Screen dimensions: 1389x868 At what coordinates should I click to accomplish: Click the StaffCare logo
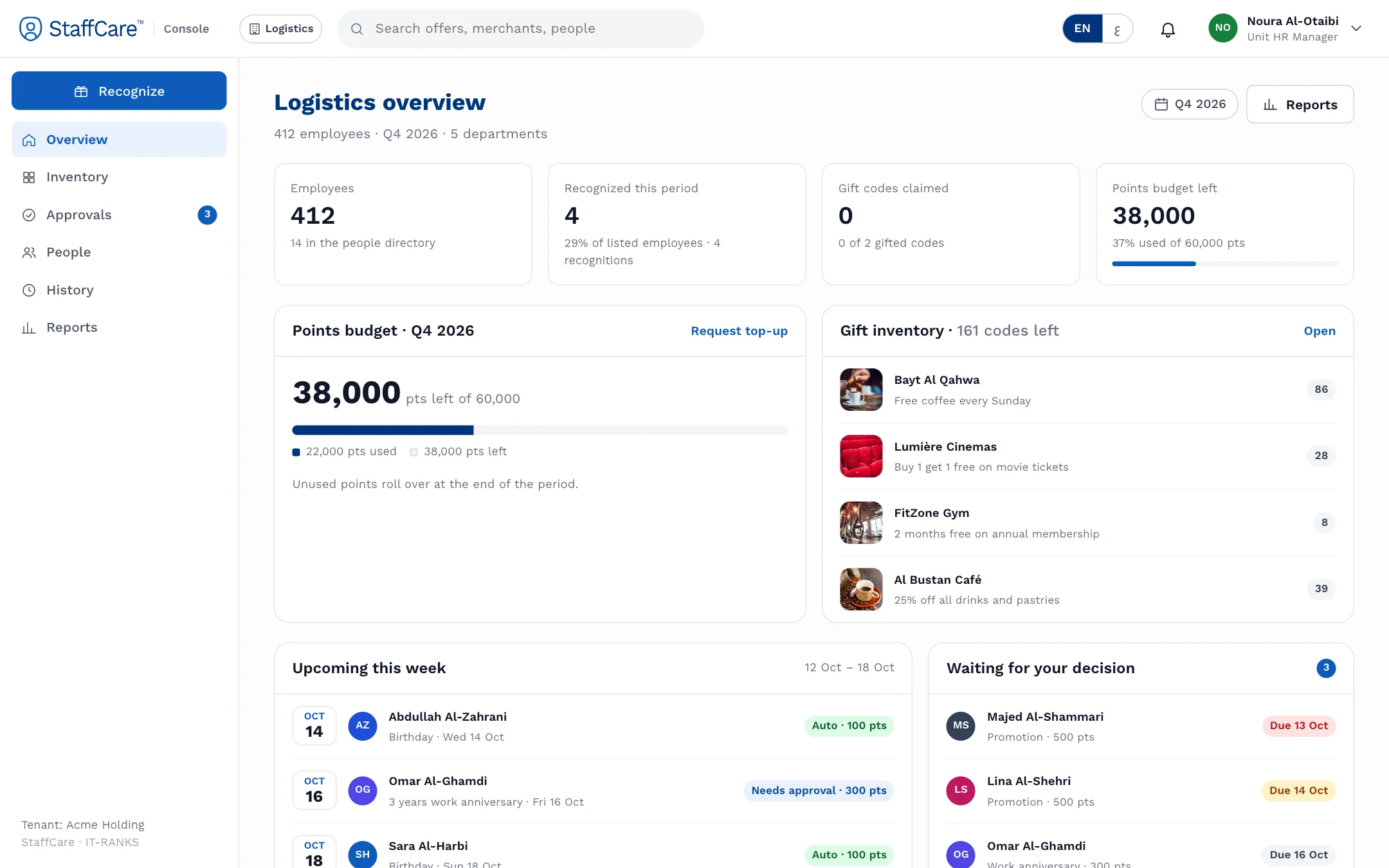(x=82, y=28)
